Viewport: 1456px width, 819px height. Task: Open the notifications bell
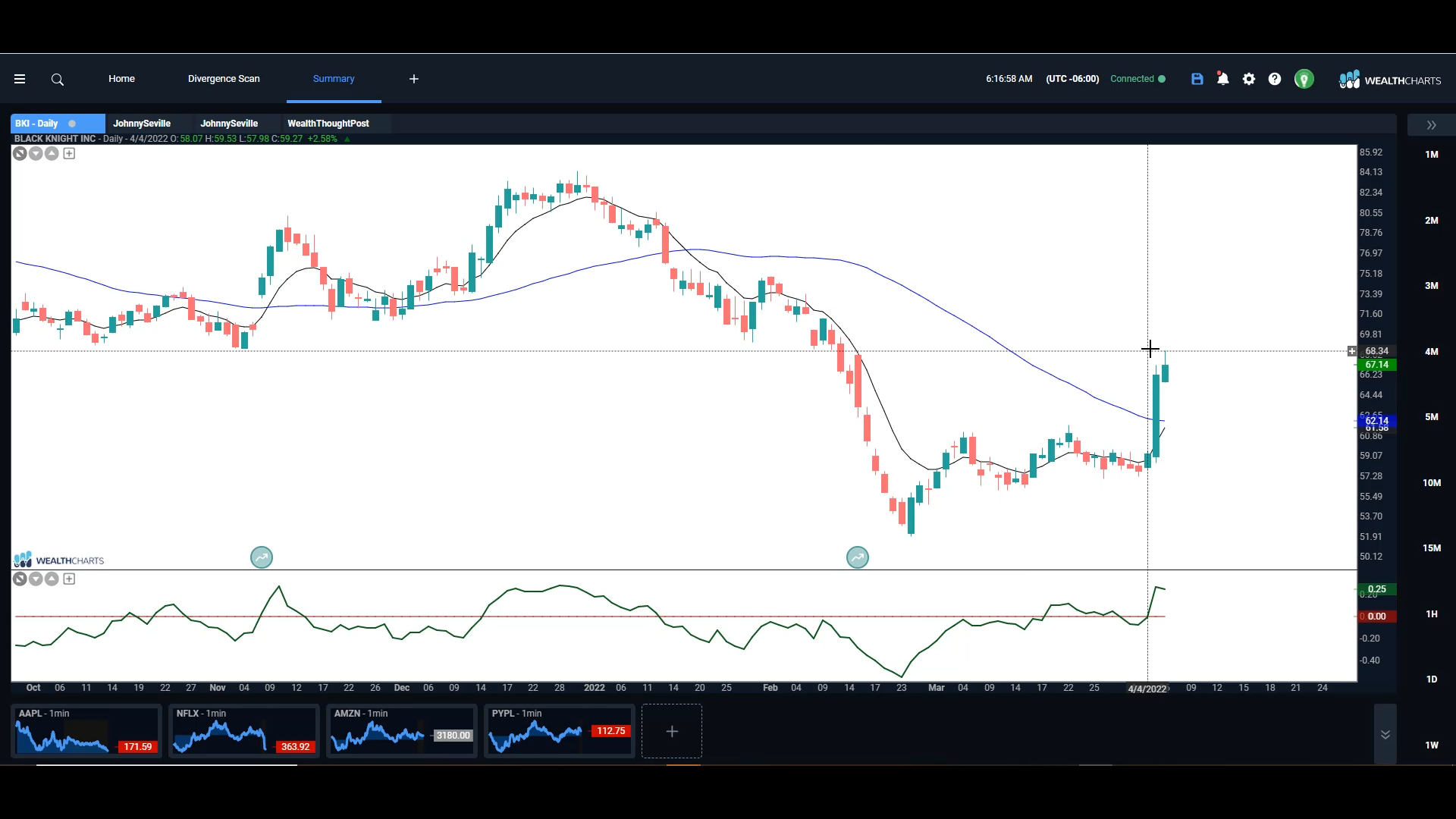(x=1223, y=79)
